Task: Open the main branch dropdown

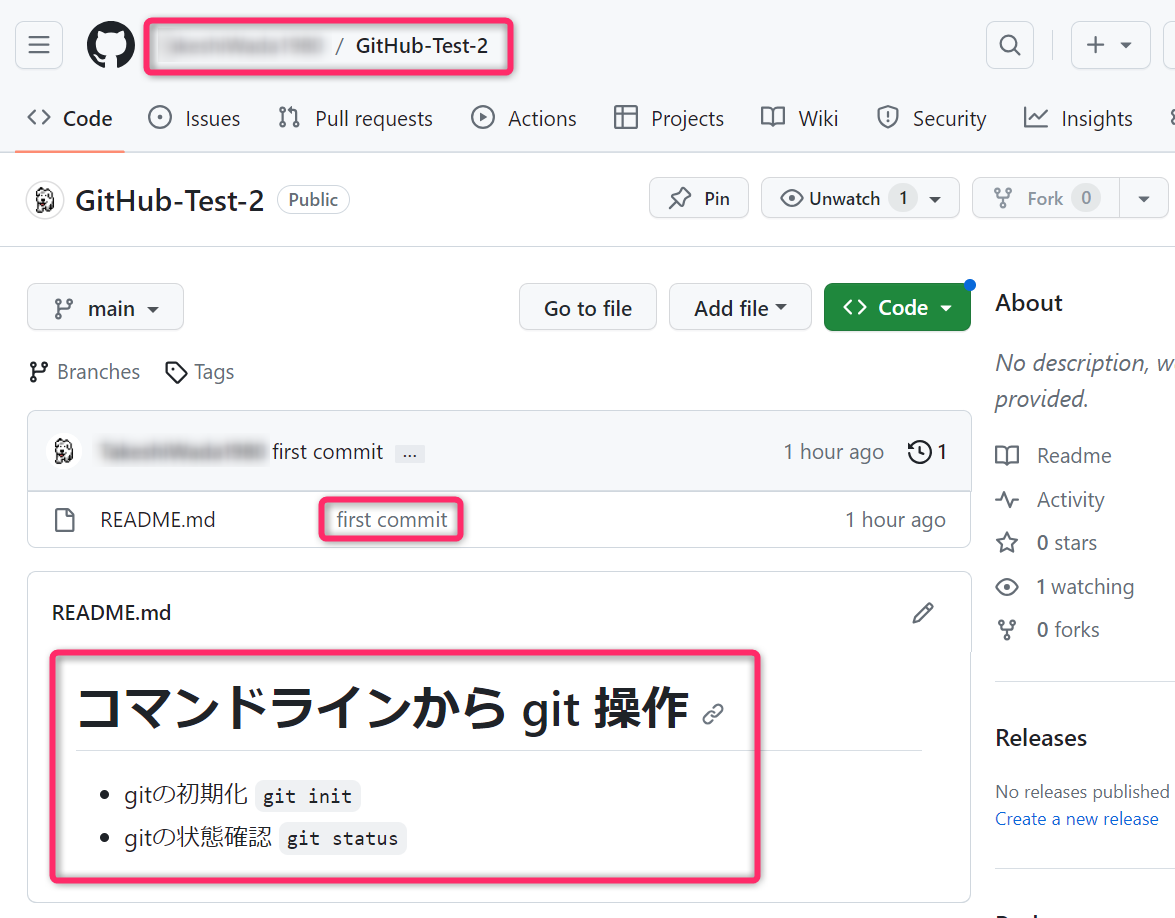Action: point(106,308)
